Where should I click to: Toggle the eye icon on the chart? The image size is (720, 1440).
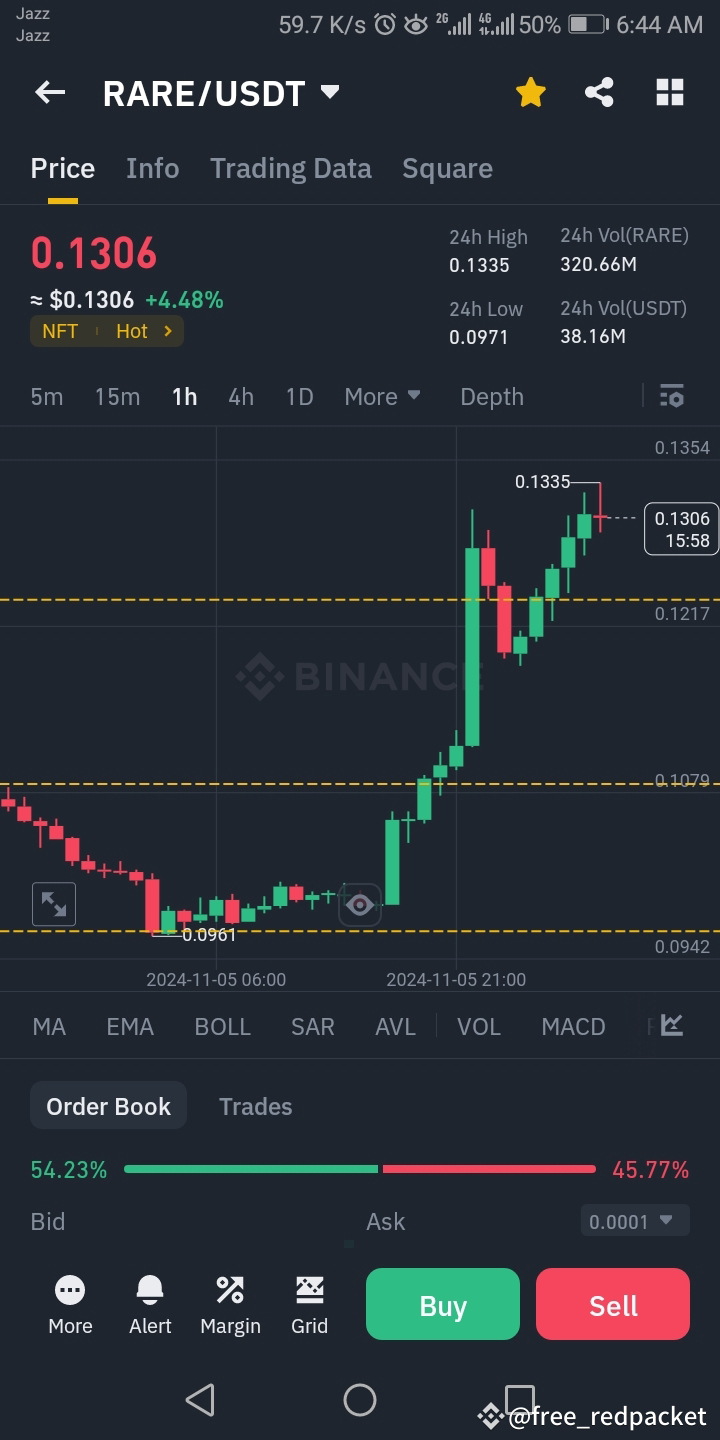tap(360, 903)
